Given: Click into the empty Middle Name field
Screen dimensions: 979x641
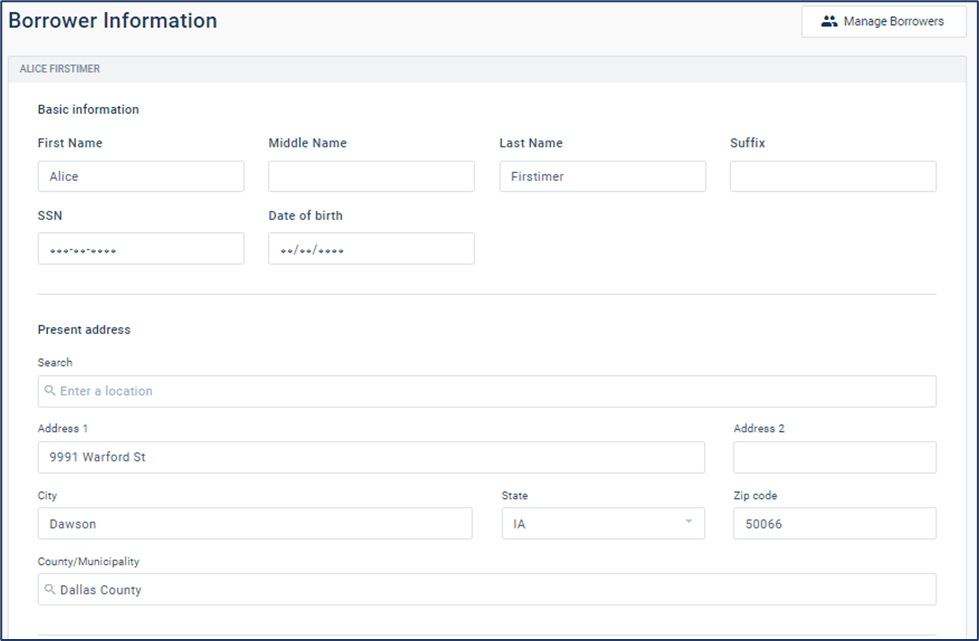Looking at the screenshot, I should pos(371,177).
